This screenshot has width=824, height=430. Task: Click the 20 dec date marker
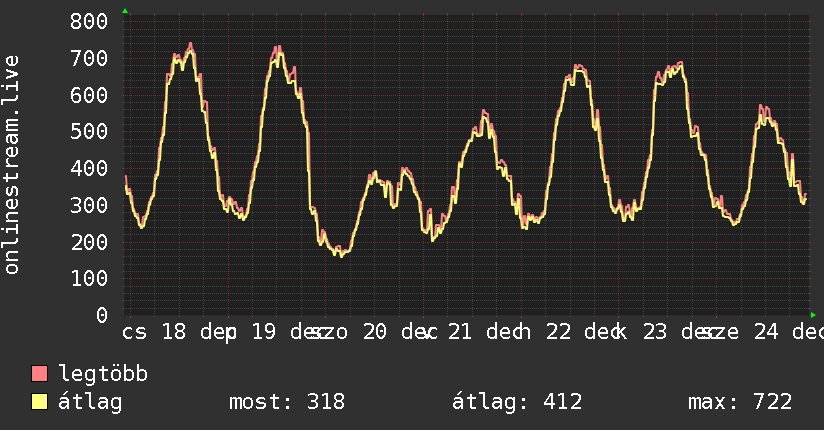tap(398, 332)
